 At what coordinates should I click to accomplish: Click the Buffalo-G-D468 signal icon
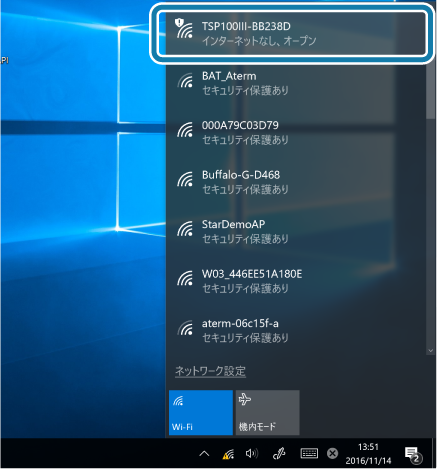tap(185, 179)
